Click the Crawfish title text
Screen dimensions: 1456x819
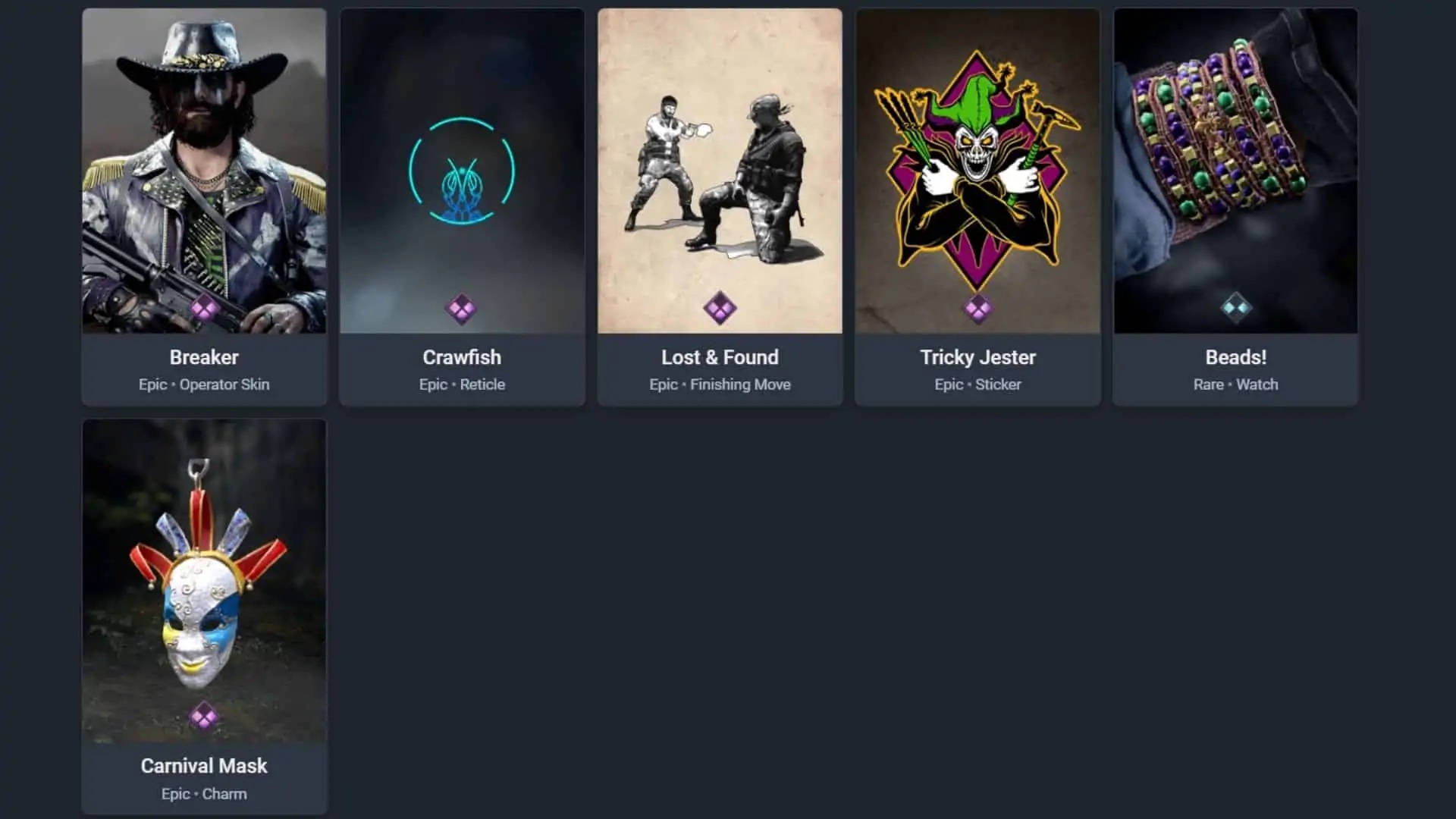[x=462, y=357]
